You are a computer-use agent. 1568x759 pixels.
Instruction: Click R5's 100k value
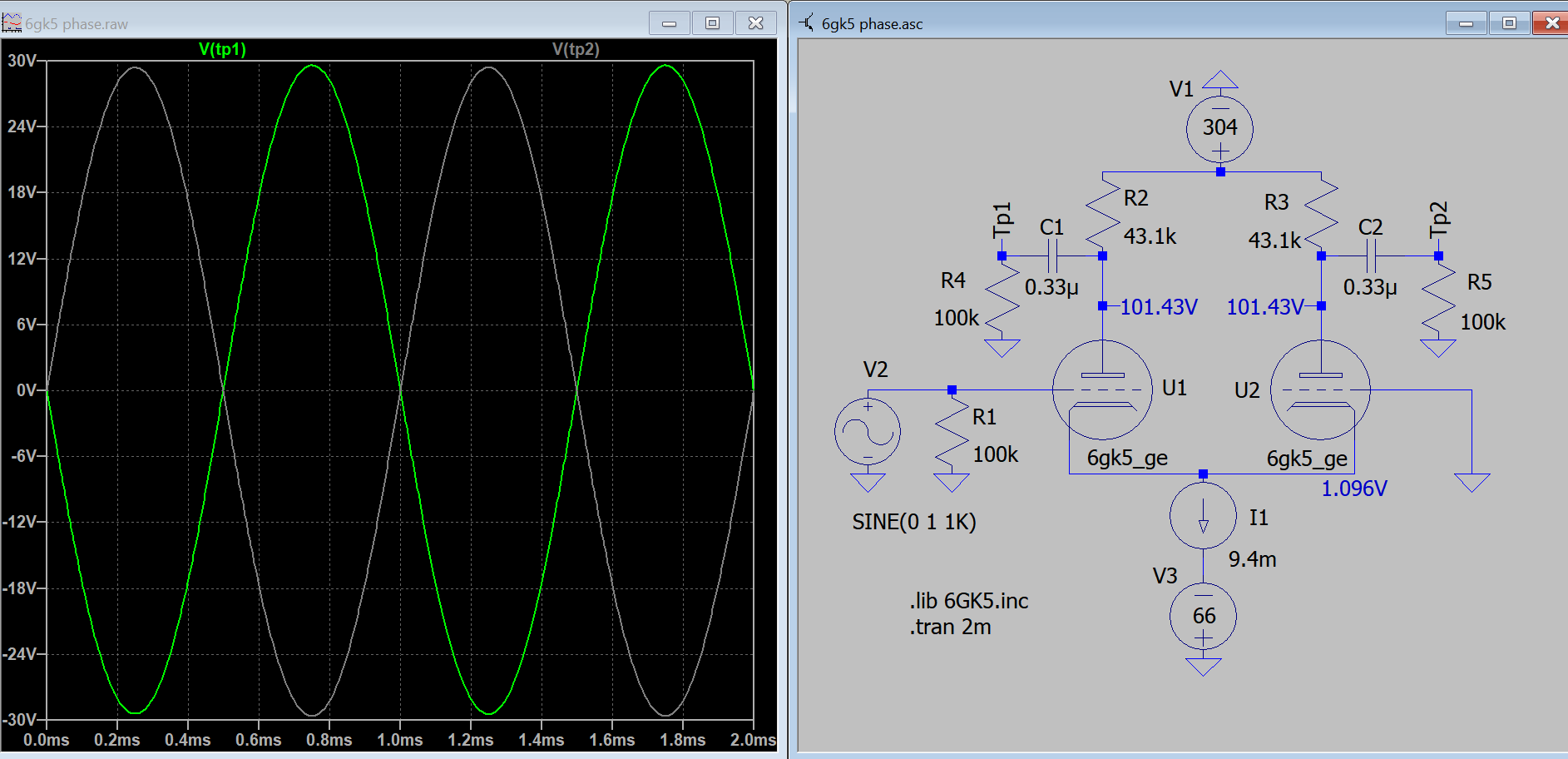1483,322
